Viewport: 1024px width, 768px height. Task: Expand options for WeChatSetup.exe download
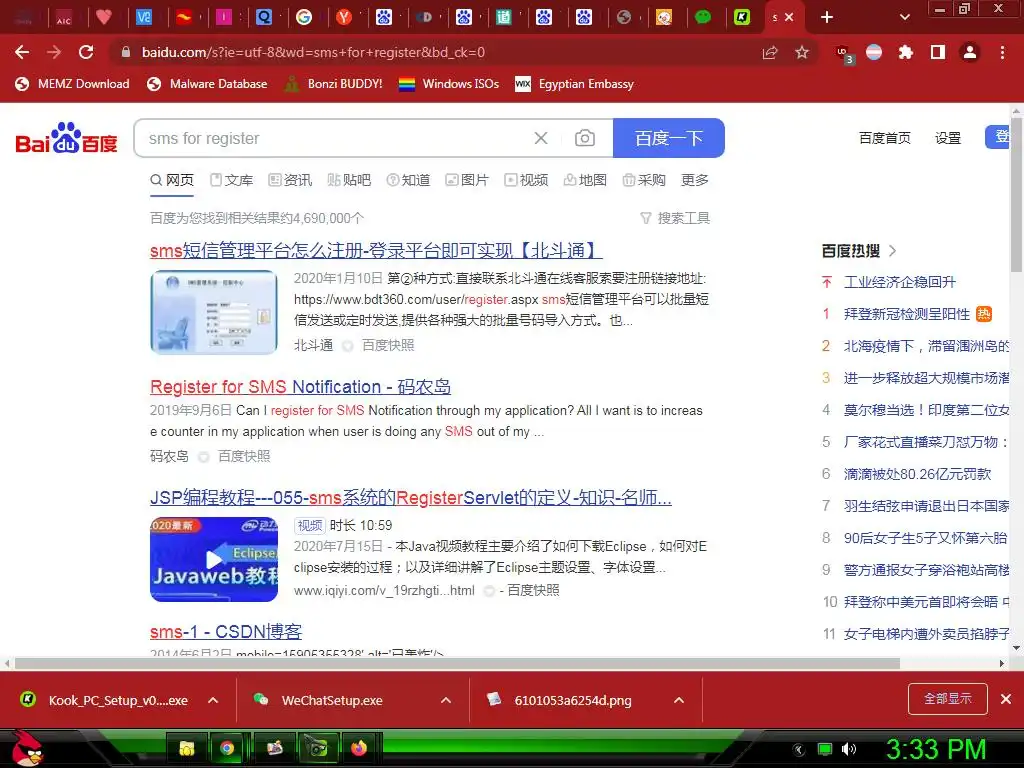pos(446,700)
